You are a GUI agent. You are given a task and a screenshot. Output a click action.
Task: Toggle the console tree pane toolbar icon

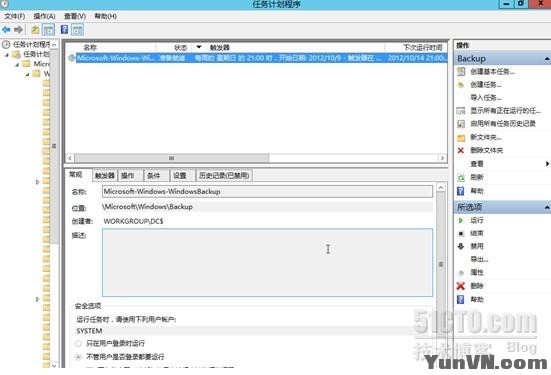tap(48, 30)
